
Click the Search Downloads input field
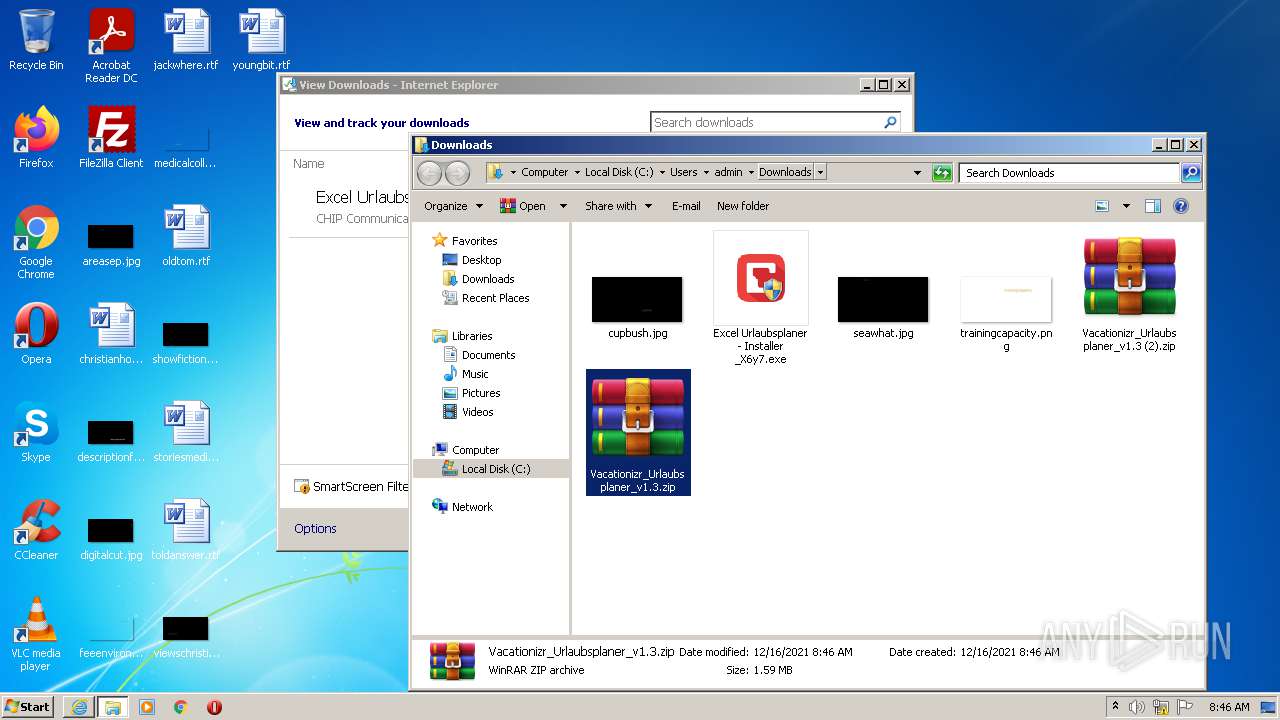click(x=1069, y=173)
